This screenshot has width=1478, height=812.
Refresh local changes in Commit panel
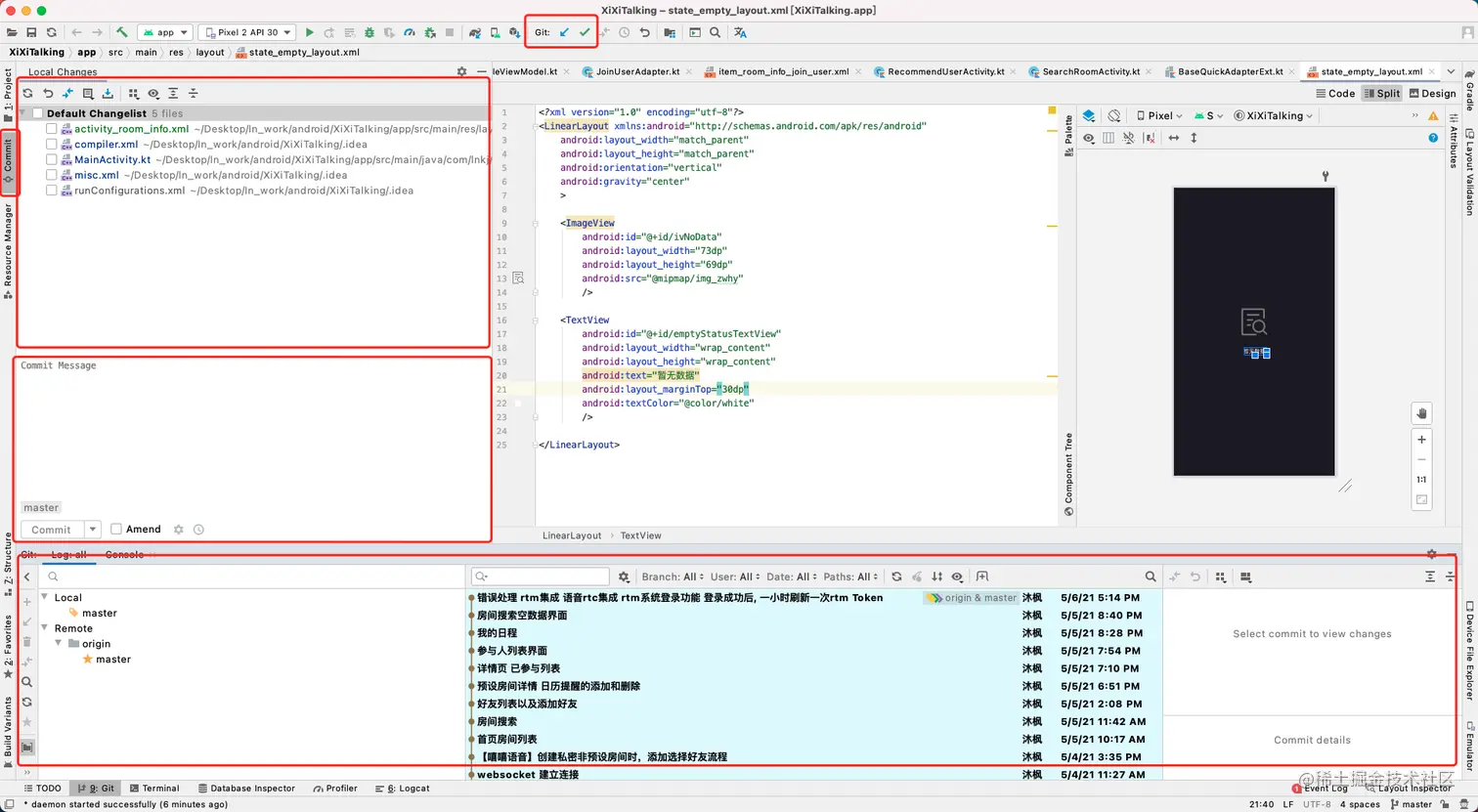coord(27,94)
